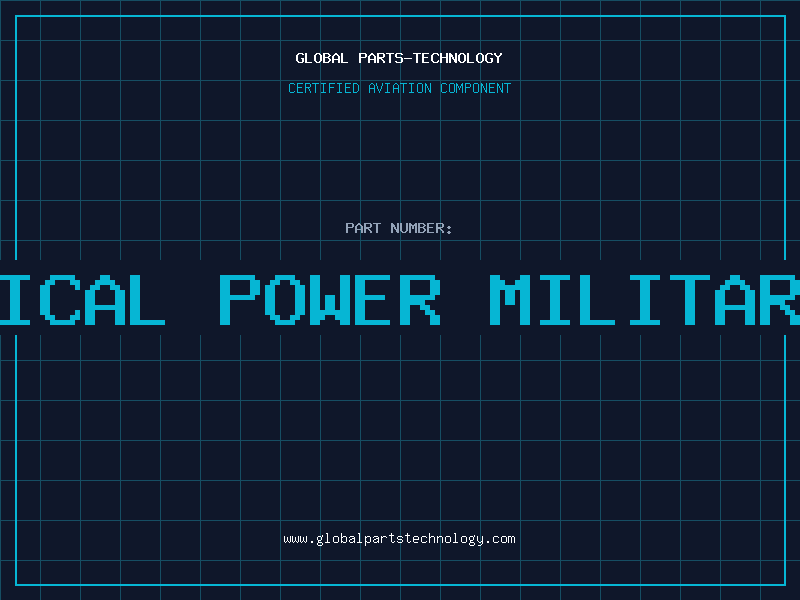Click the bottom cyan border line
The width and height of the screenshot is (800, 600).
(x=400, y=585)
